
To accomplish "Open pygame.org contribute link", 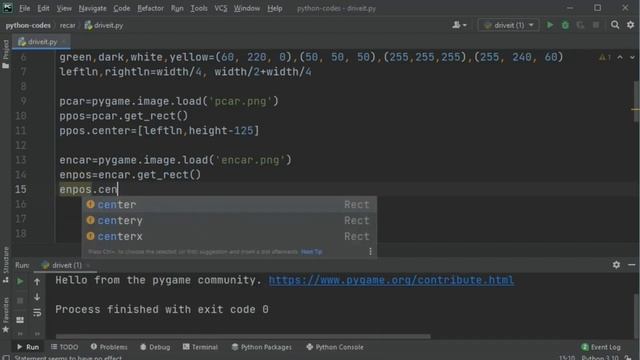I will point(391,280).
